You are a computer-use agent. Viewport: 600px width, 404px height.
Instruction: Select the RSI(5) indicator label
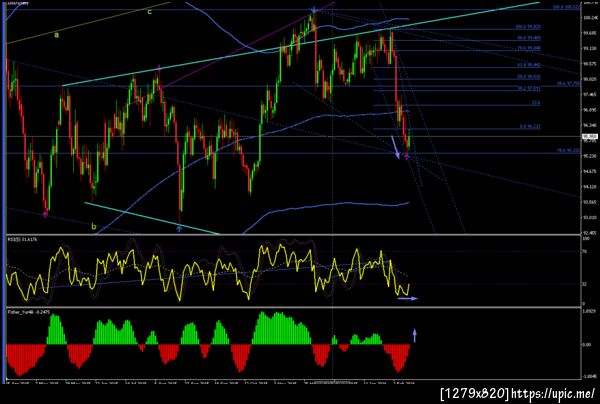pos(23,239)
